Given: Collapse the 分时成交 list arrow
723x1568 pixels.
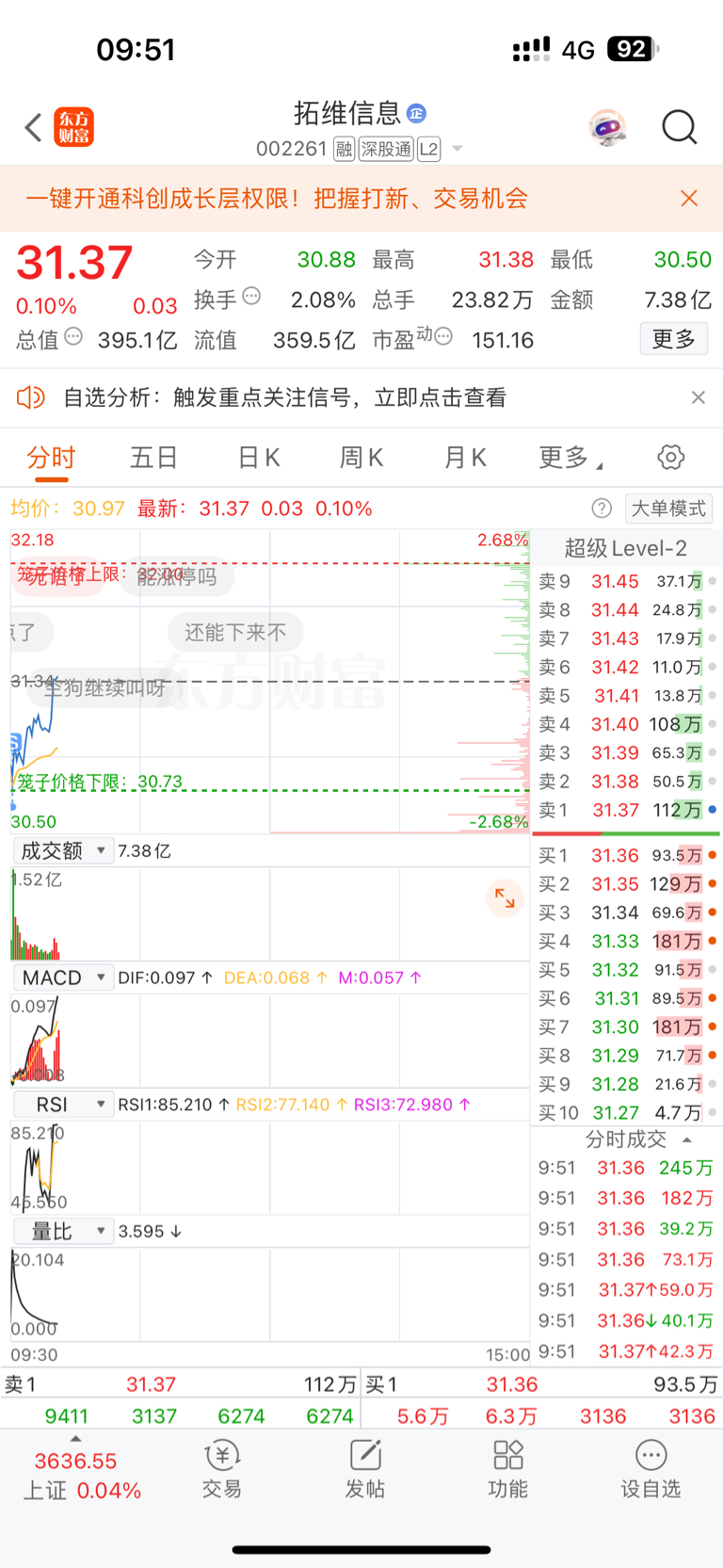Looking at the screenshot, I should (x=687, y=1140).
